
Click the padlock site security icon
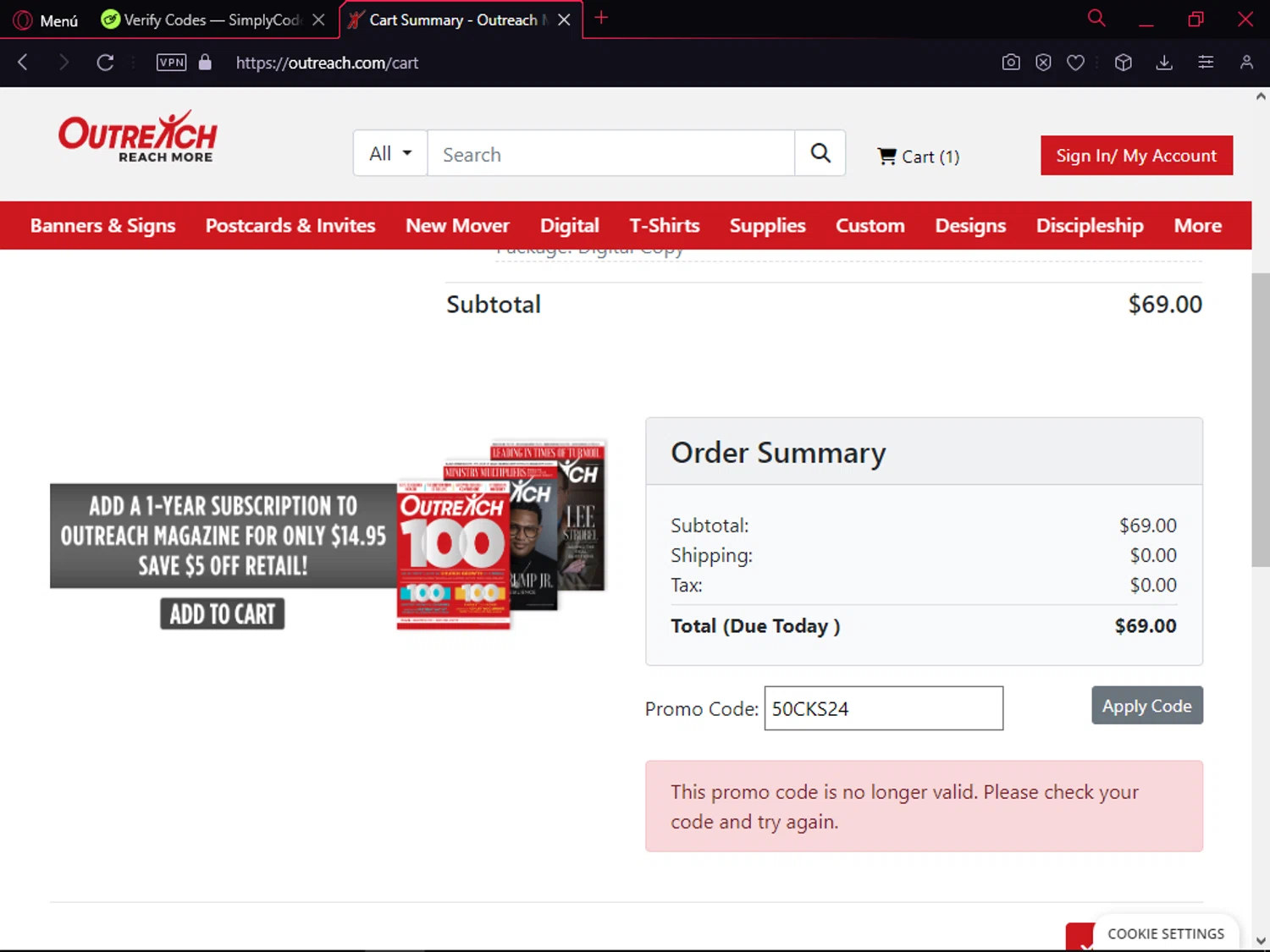(x=205, y=63)
